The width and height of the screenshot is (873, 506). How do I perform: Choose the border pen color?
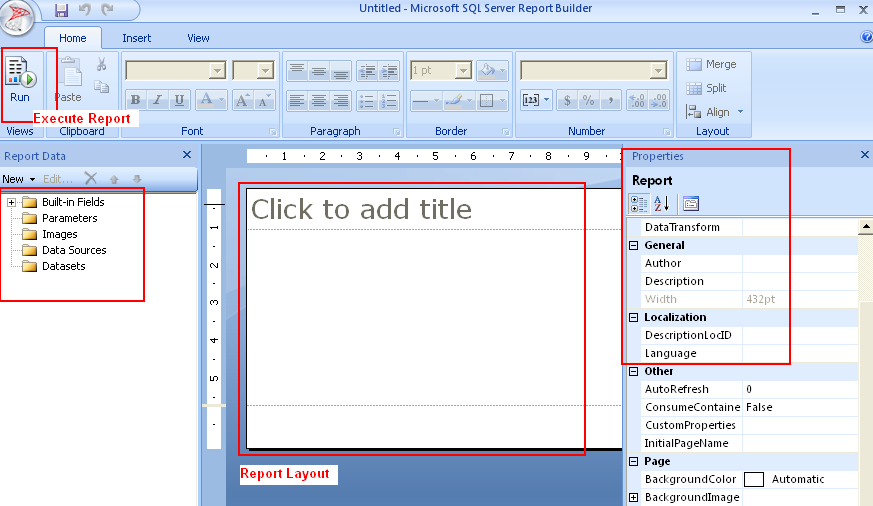coord(454,100)
